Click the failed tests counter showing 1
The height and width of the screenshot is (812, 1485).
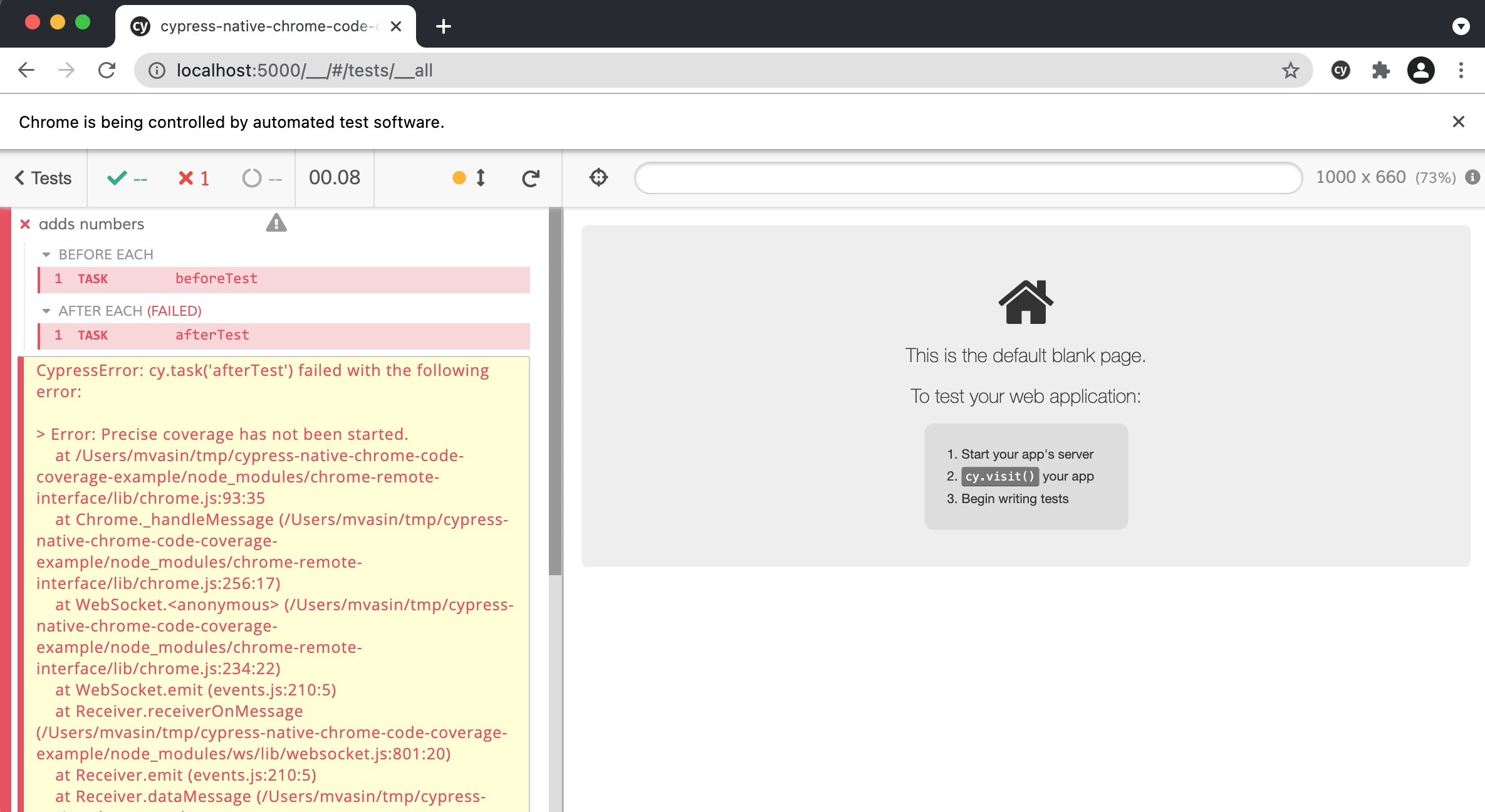194,178
